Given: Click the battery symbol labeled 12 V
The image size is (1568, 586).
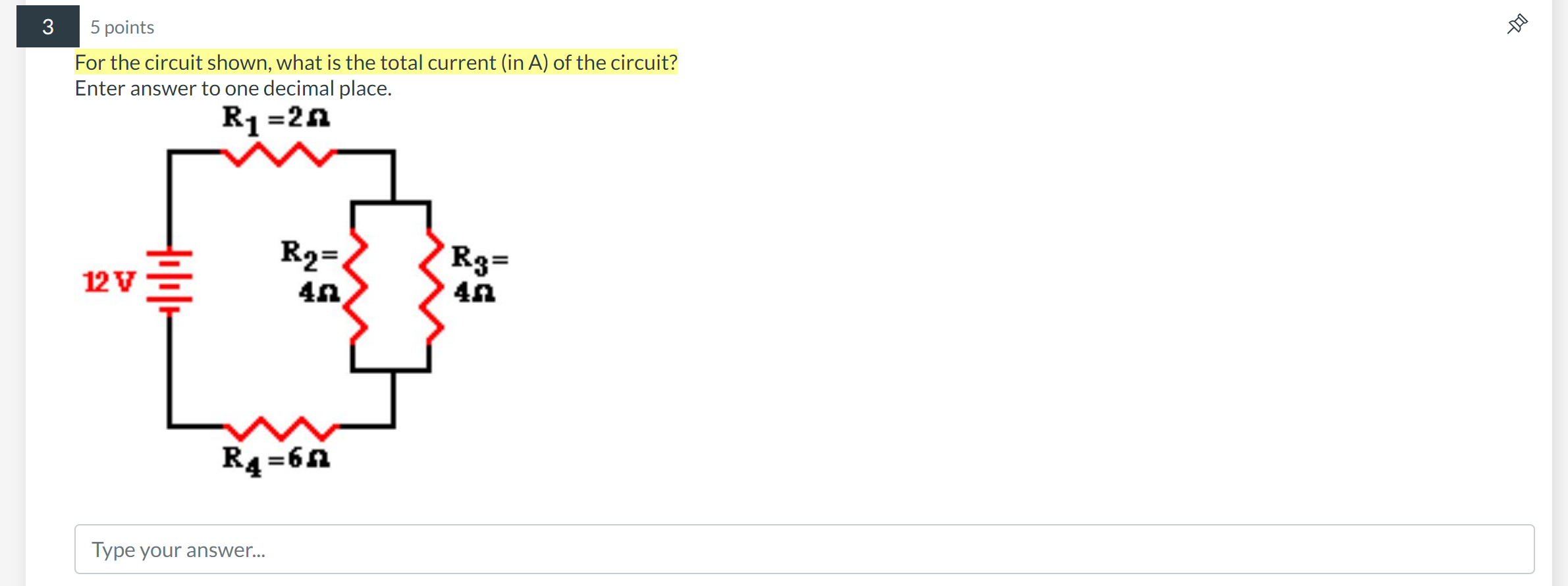Looking at the screenshot, I should tap(169, 277).
